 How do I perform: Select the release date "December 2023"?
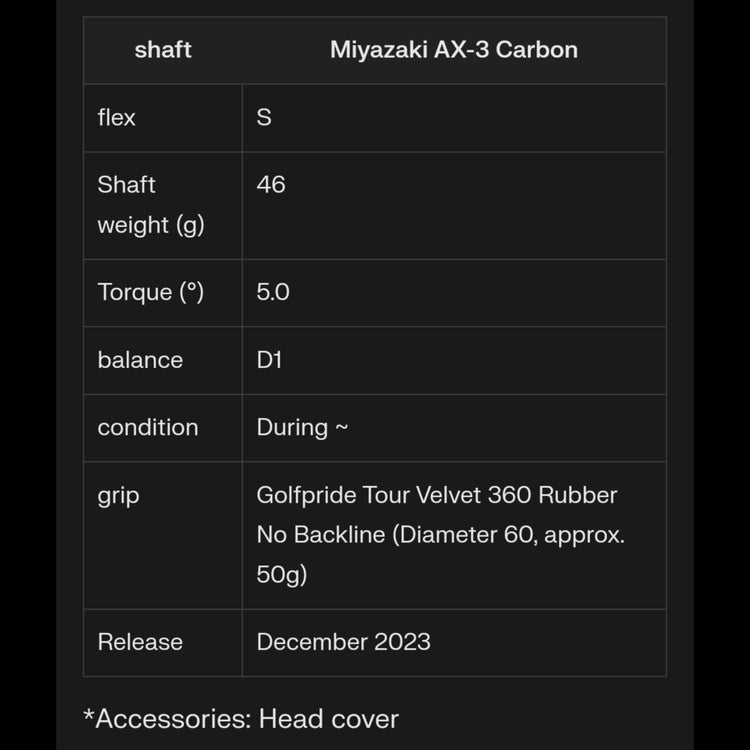[x=343, y=642]
